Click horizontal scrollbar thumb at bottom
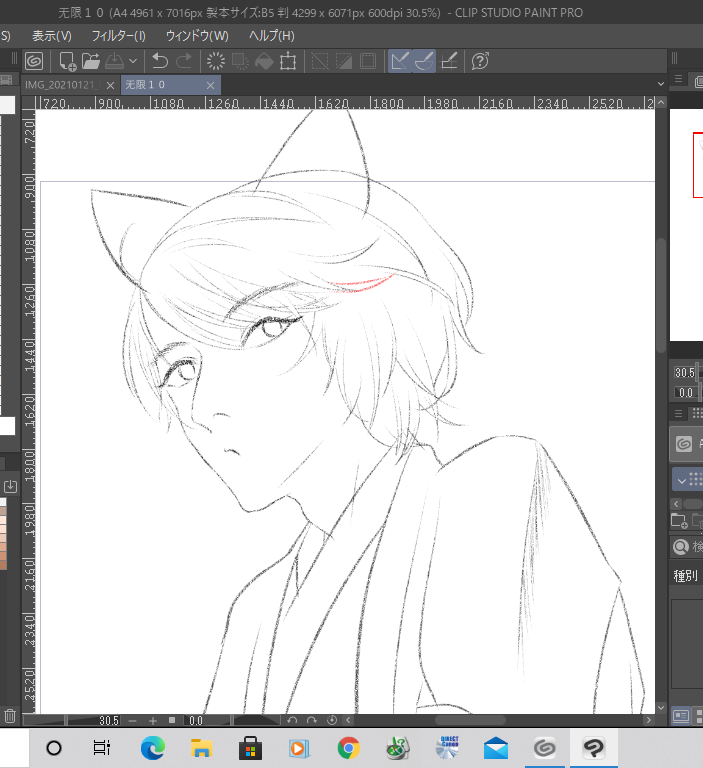Image resolution: width=703 pixels, height=768 pixels. tap(470, 720)
